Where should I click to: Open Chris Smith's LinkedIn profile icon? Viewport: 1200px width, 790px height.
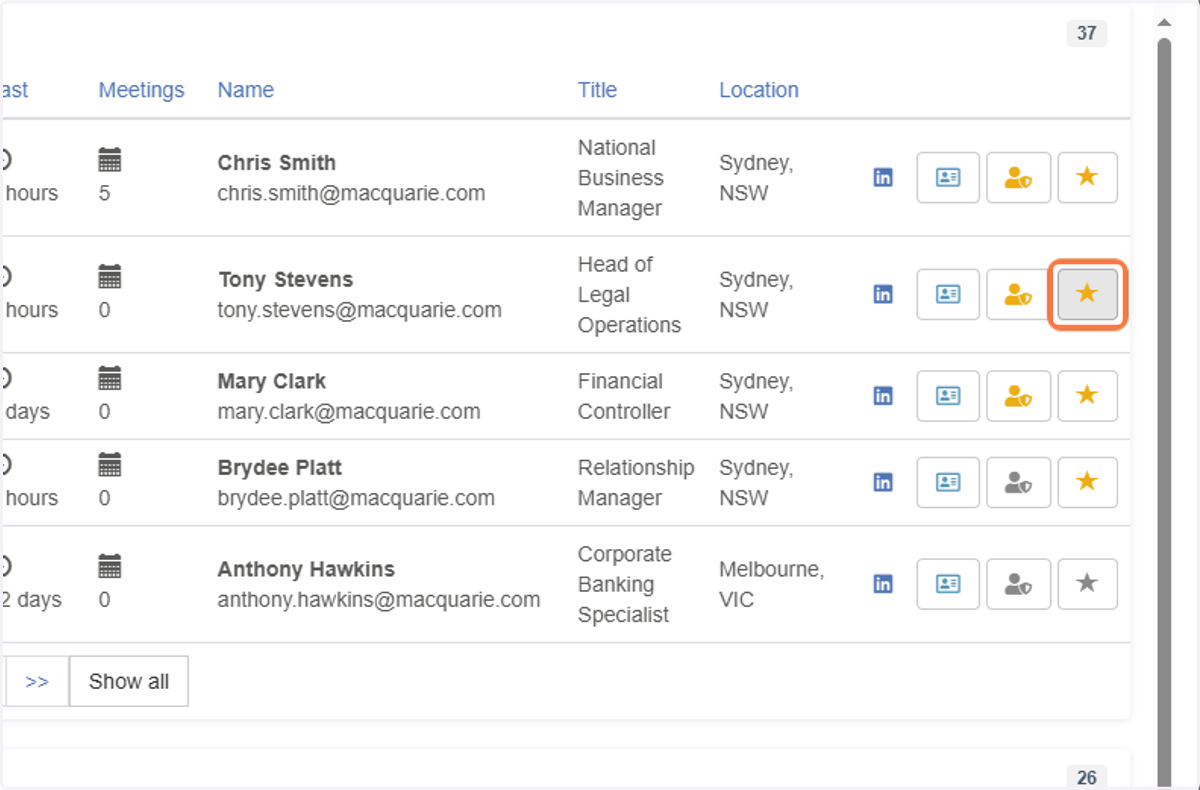pos(883,178)
